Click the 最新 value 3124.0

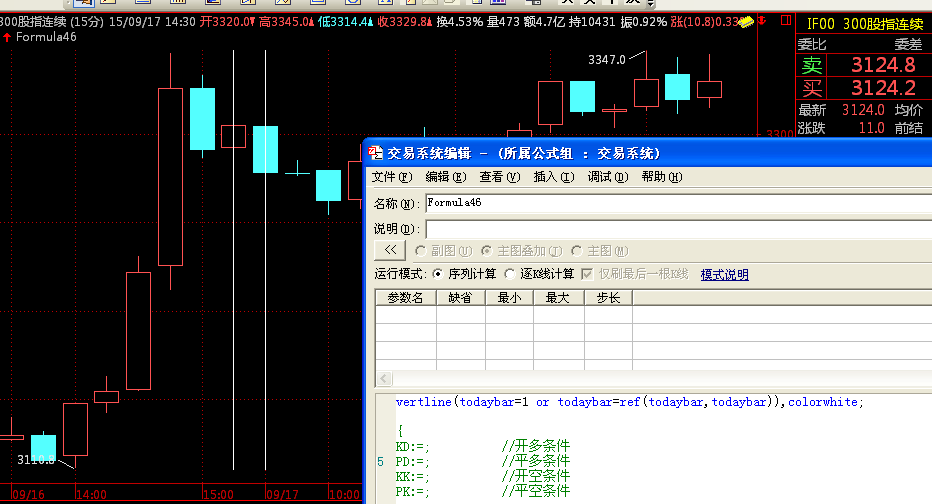[863, 110]
